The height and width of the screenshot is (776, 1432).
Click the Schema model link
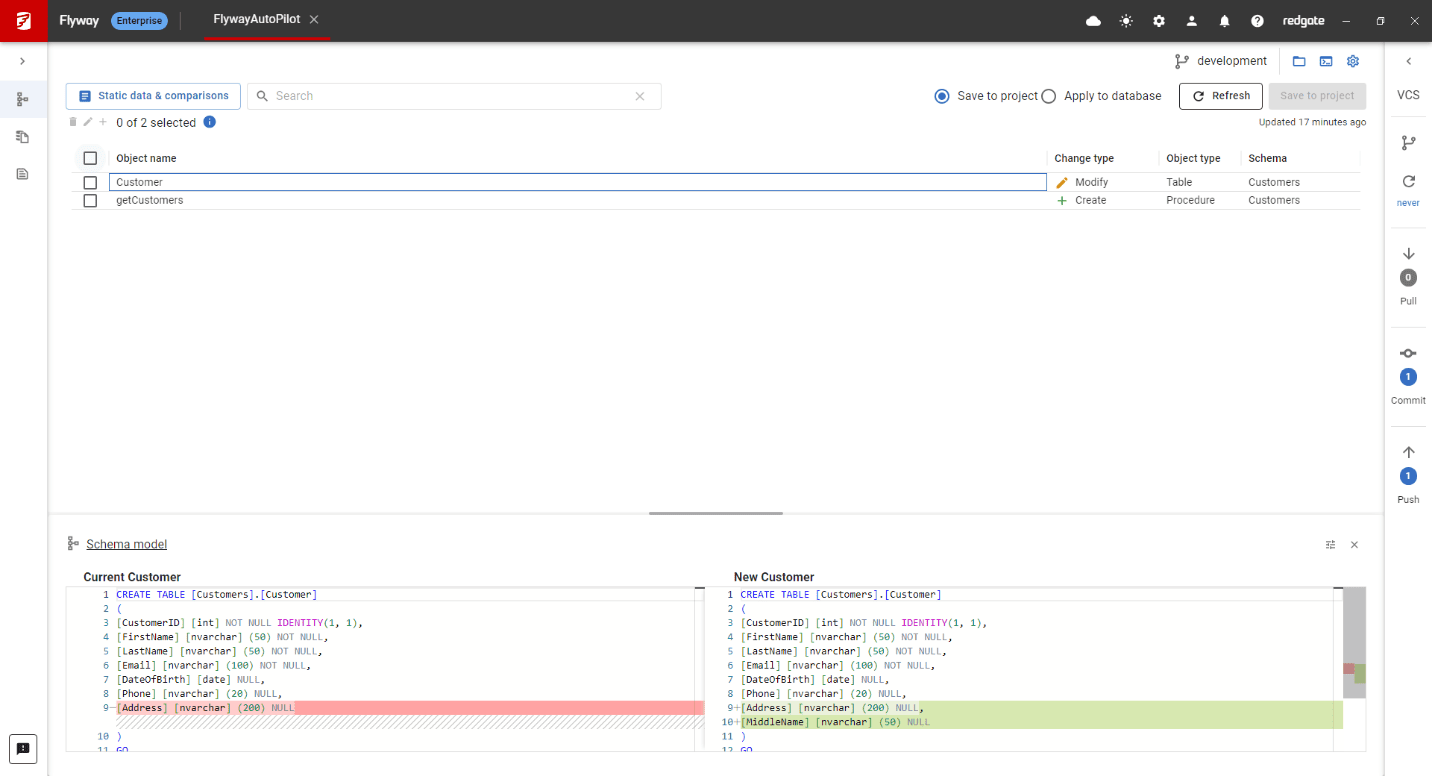[x=126, y=544]
